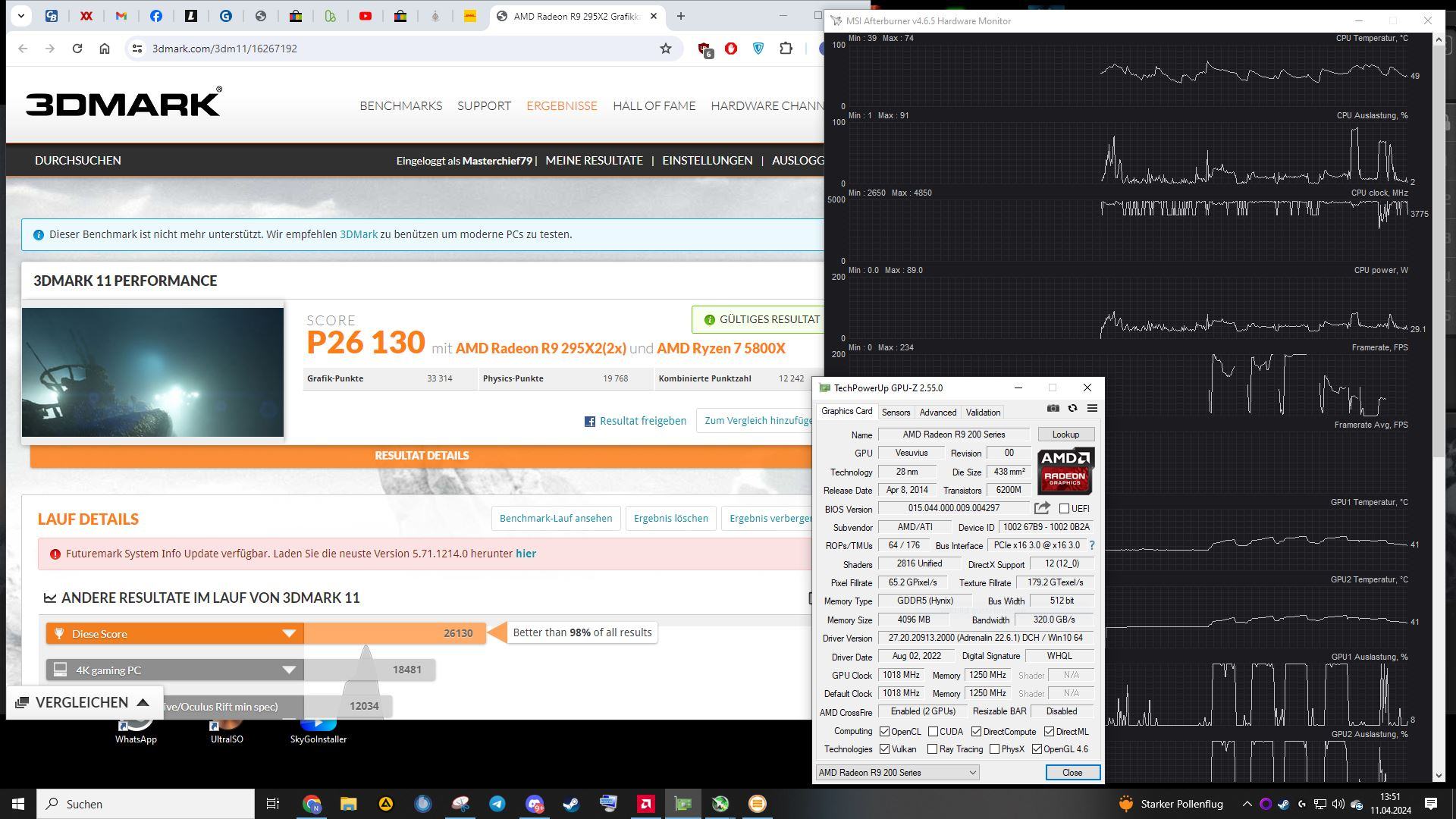This screenshot has height=819, width=1456.
Task: Click the Lookup button in GPU-Z
Action: tap(1065, 435)
